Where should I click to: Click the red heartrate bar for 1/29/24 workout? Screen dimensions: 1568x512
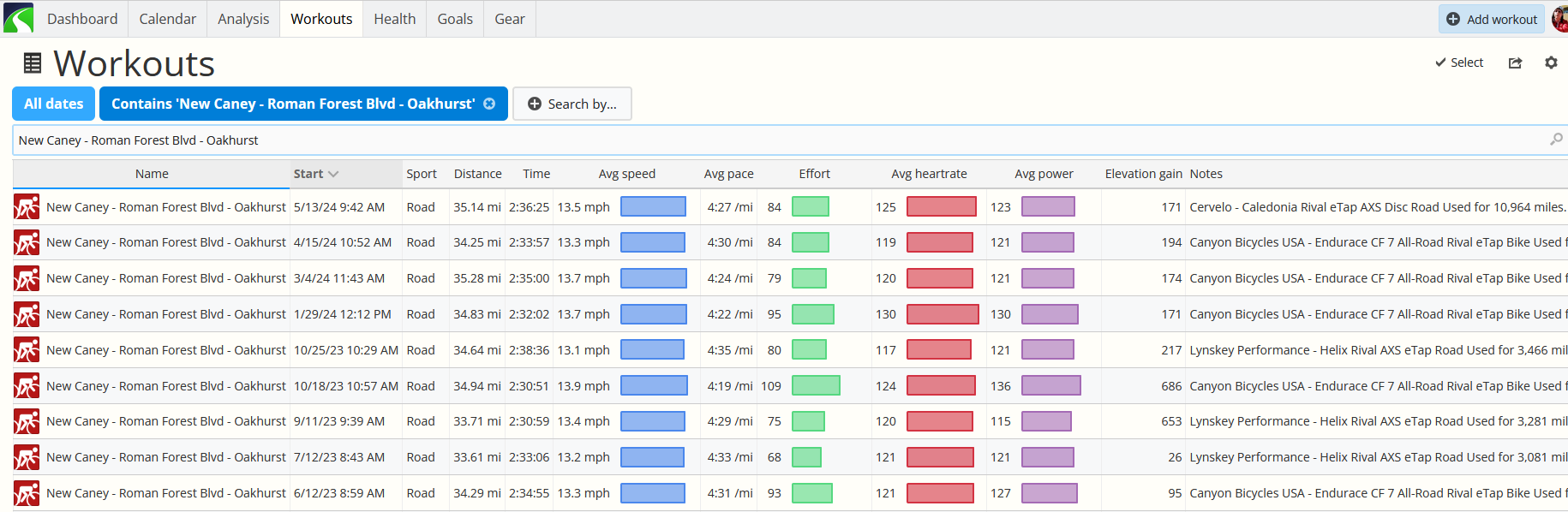pyautogui.click(x=943, y=314)
